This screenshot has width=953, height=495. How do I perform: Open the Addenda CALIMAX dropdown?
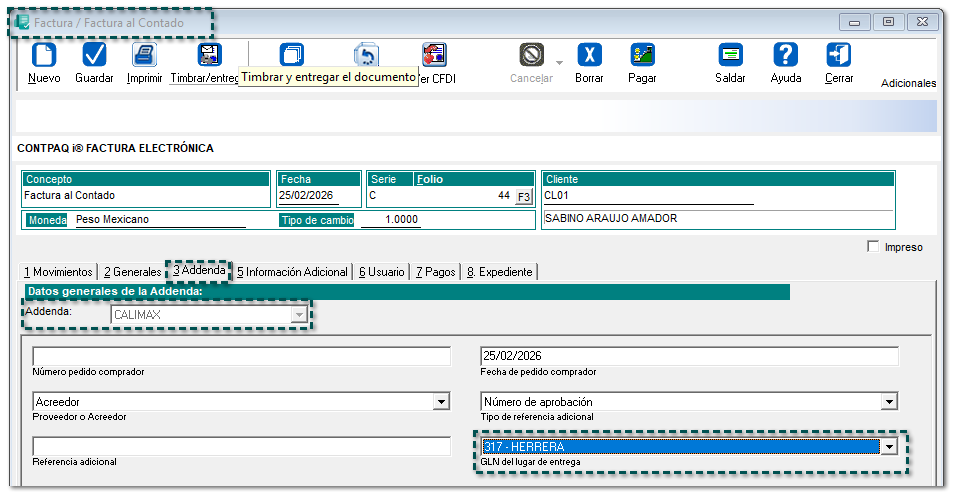(298, 315)
